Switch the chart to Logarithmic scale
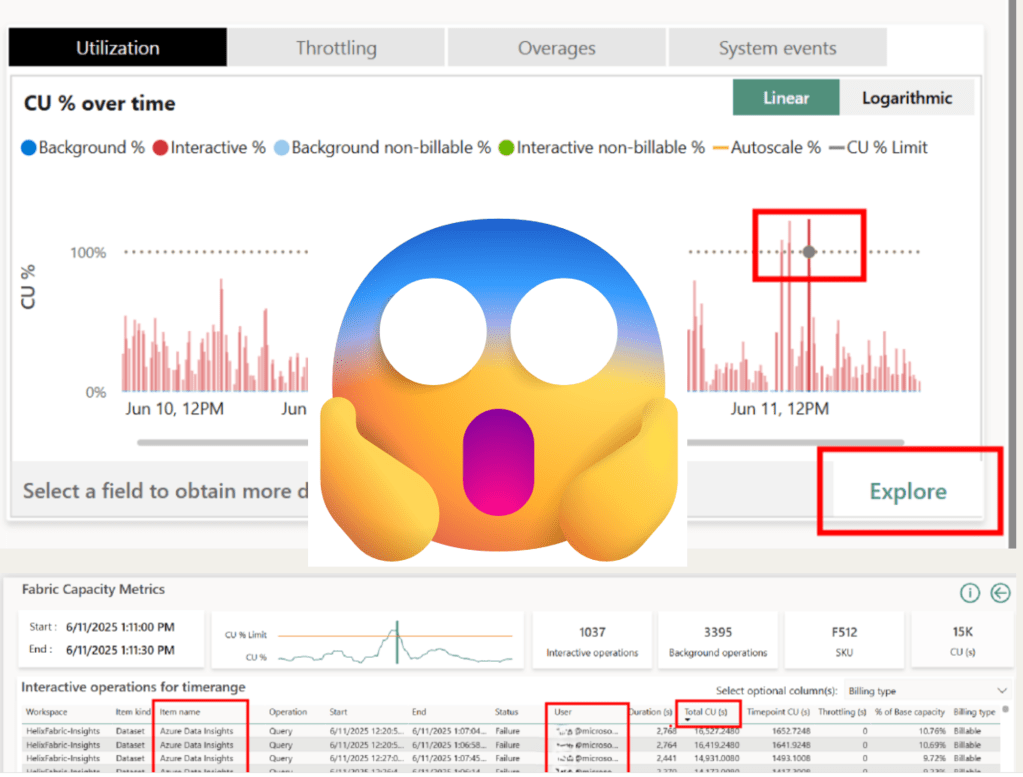Image resolution: width=1023 pixels, height=777 pixels. pos(906,98)
